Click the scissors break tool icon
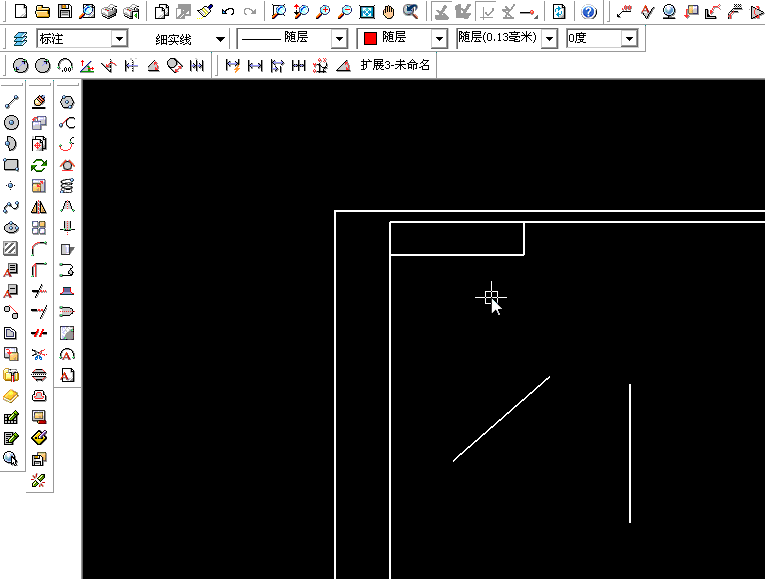The height and width of the screenshot is (579, 765). point(39,354)
